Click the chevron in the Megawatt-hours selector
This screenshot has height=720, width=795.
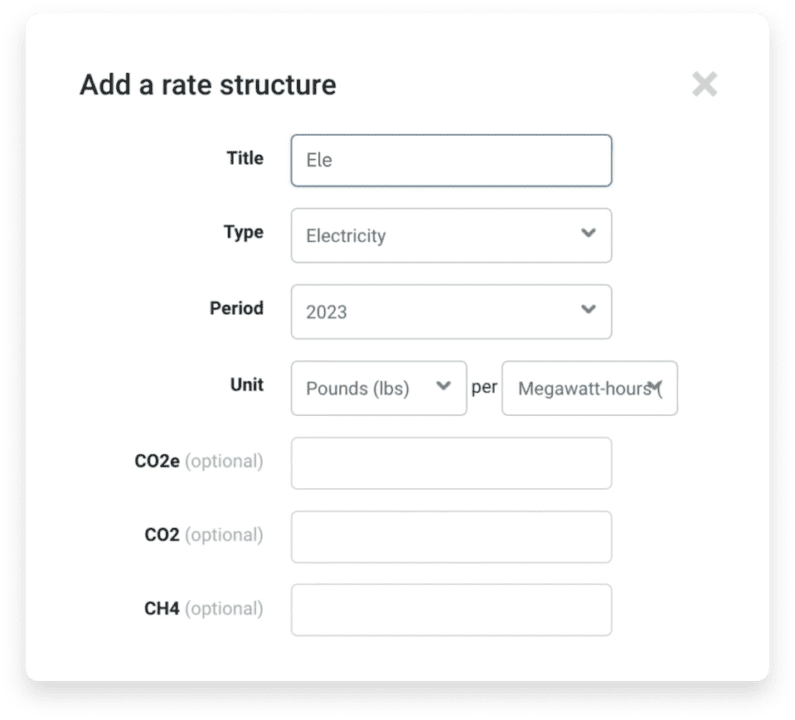(655, 387)
